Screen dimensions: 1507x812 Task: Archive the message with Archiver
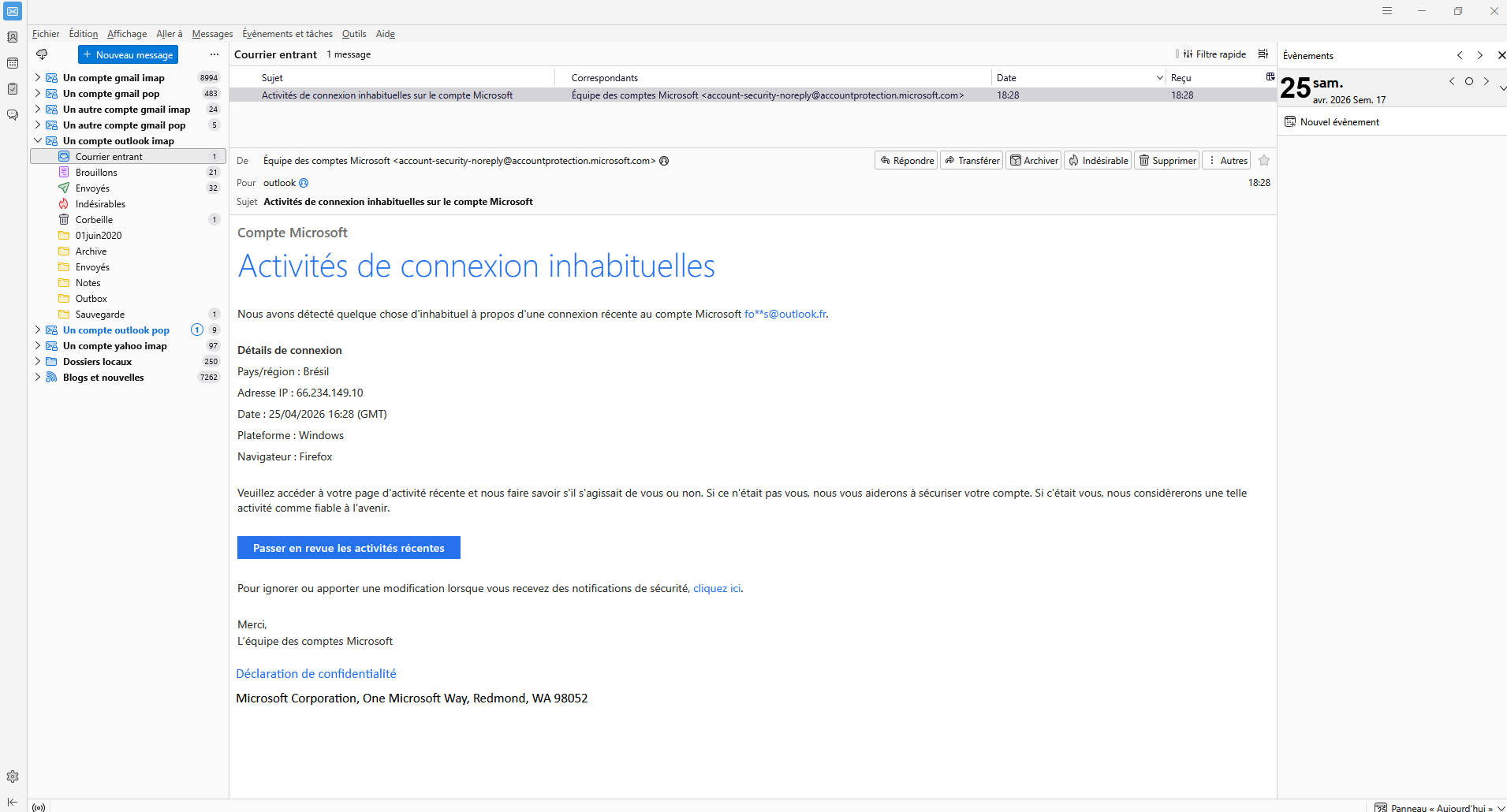[x=1034, y=161]
